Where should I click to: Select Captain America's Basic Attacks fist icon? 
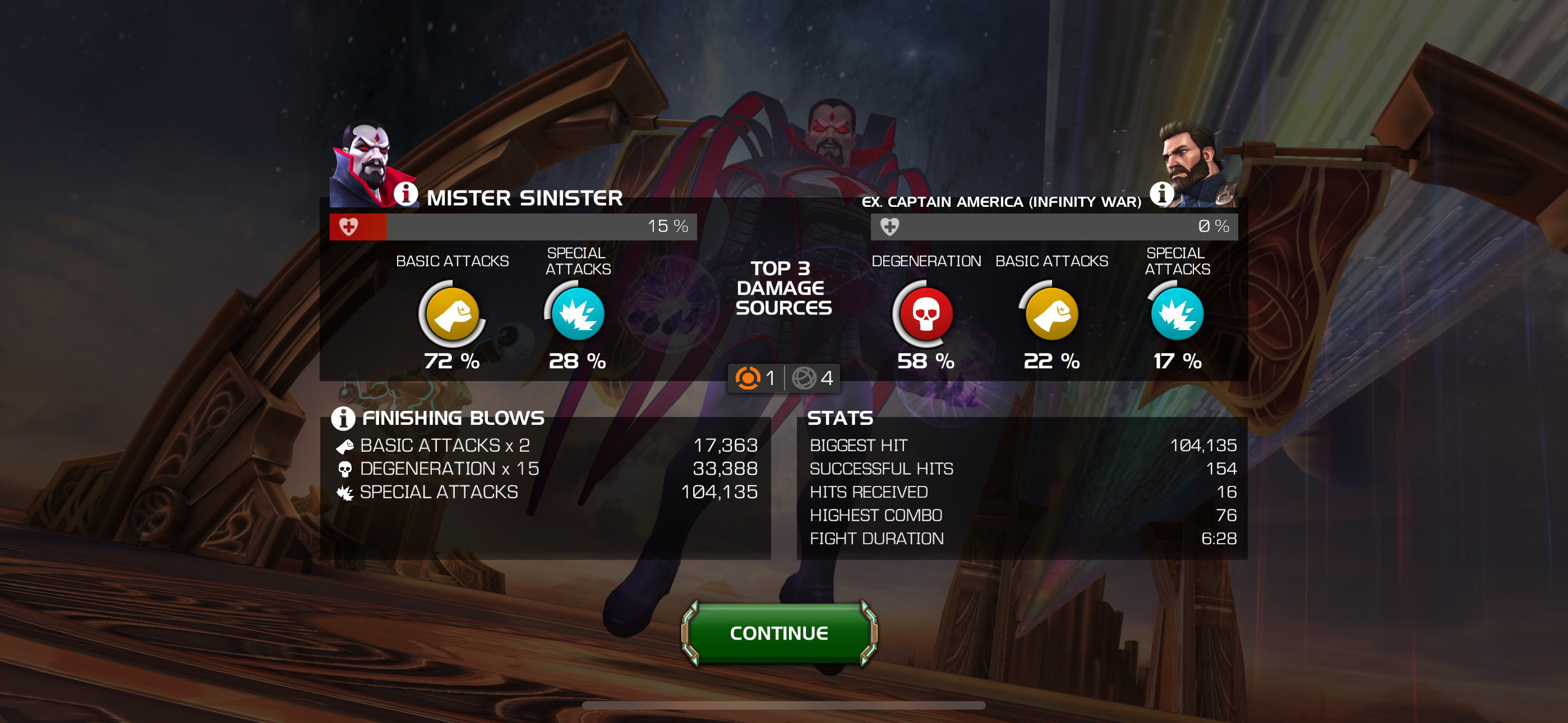click(1051, 314)
